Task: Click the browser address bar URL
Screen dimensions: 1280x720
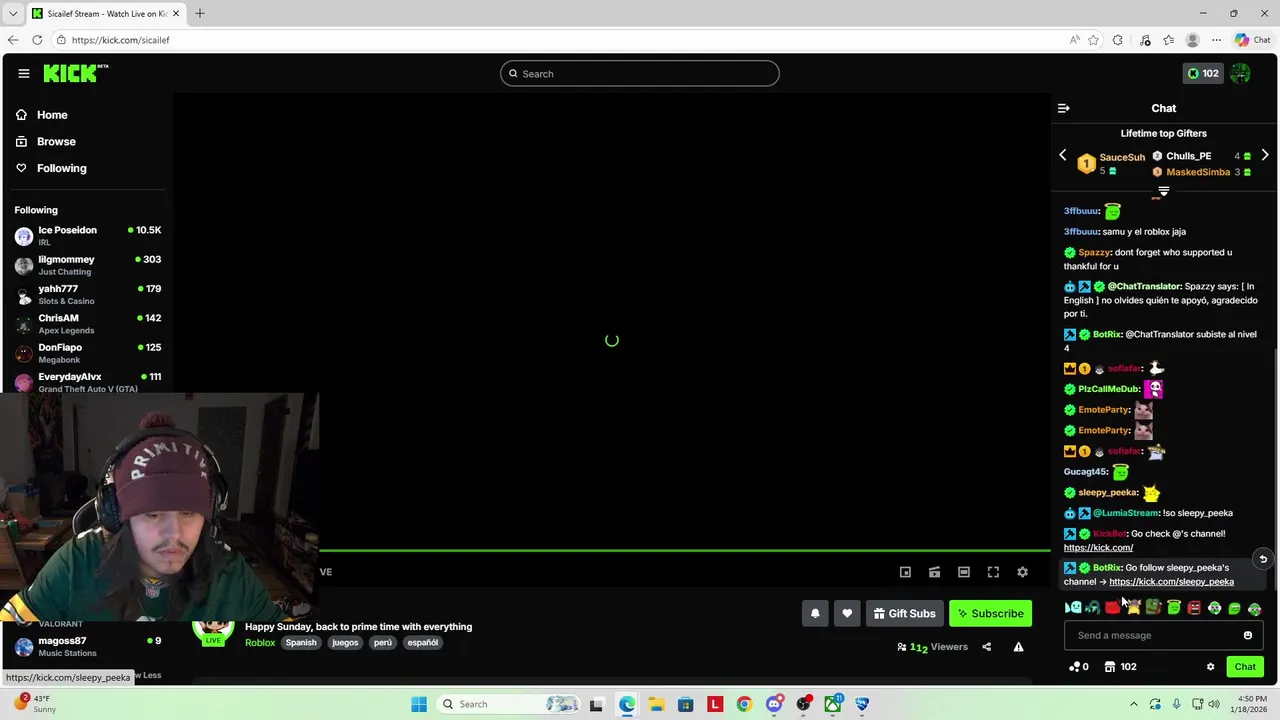Action: coord(120,40)
